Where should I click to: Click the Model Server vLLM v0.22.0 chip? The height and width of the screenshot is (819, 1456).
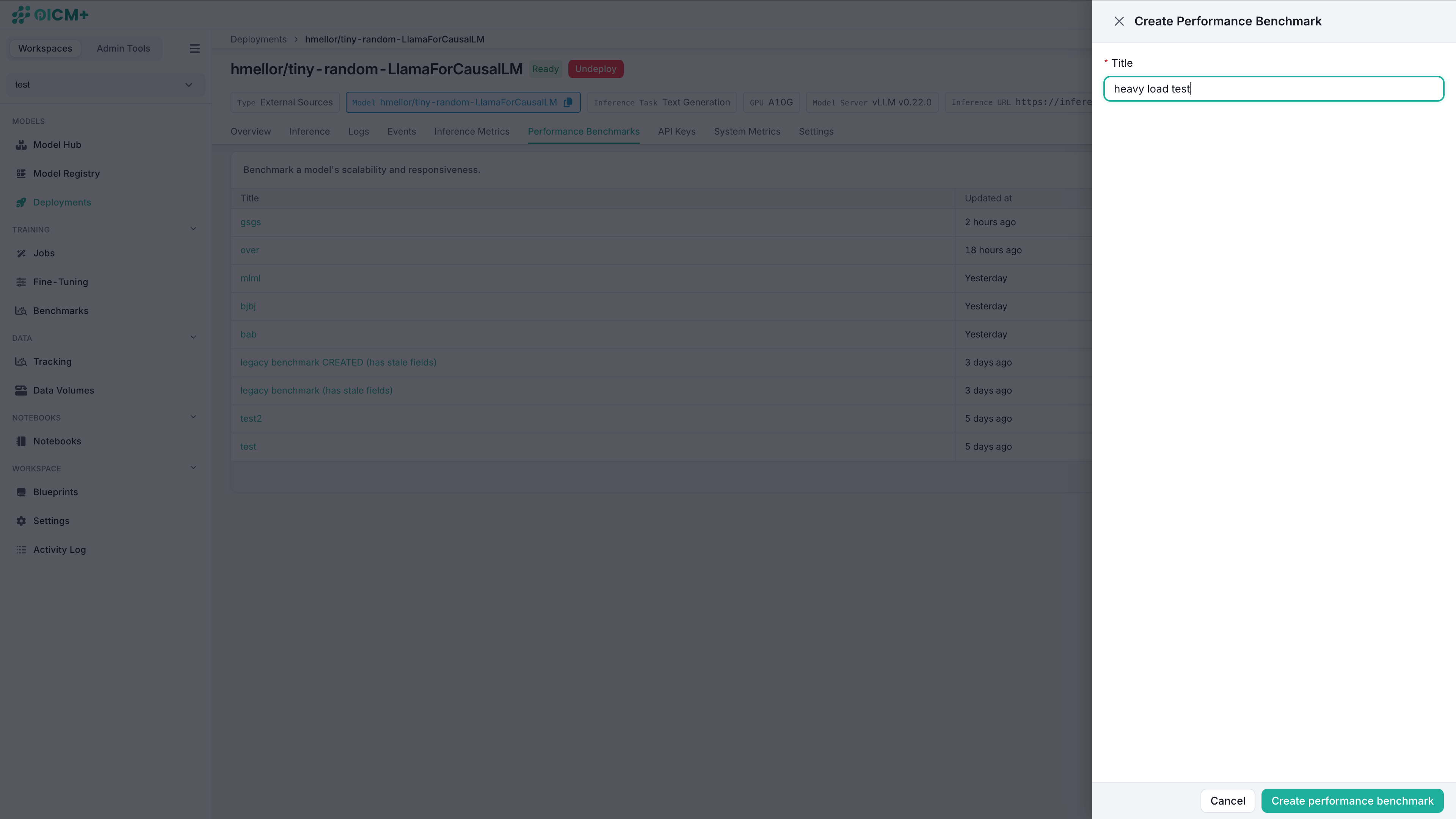(x=872, y=102)
